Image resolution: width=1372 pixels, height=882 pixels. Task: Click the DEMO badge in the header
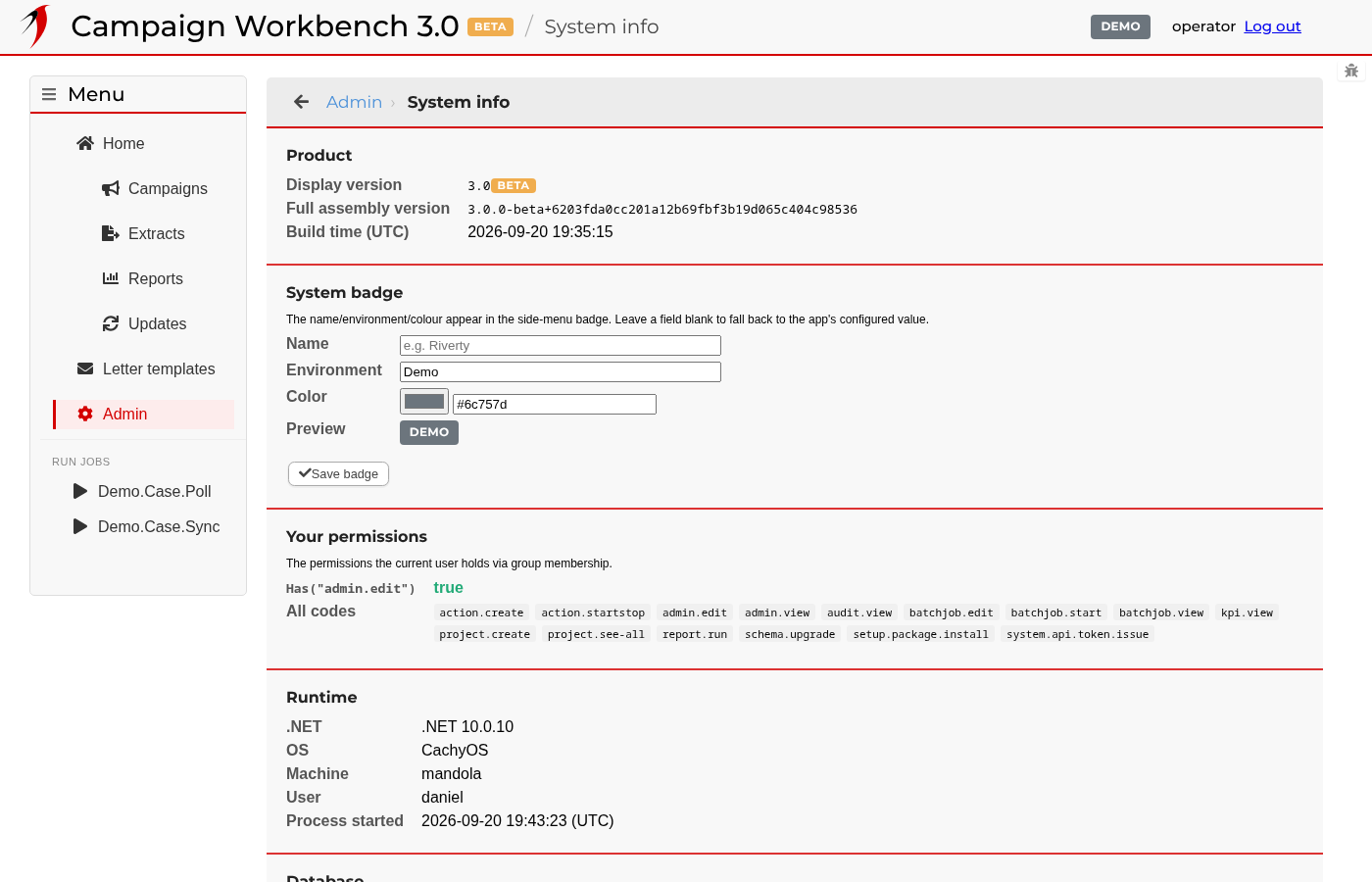1120,26
